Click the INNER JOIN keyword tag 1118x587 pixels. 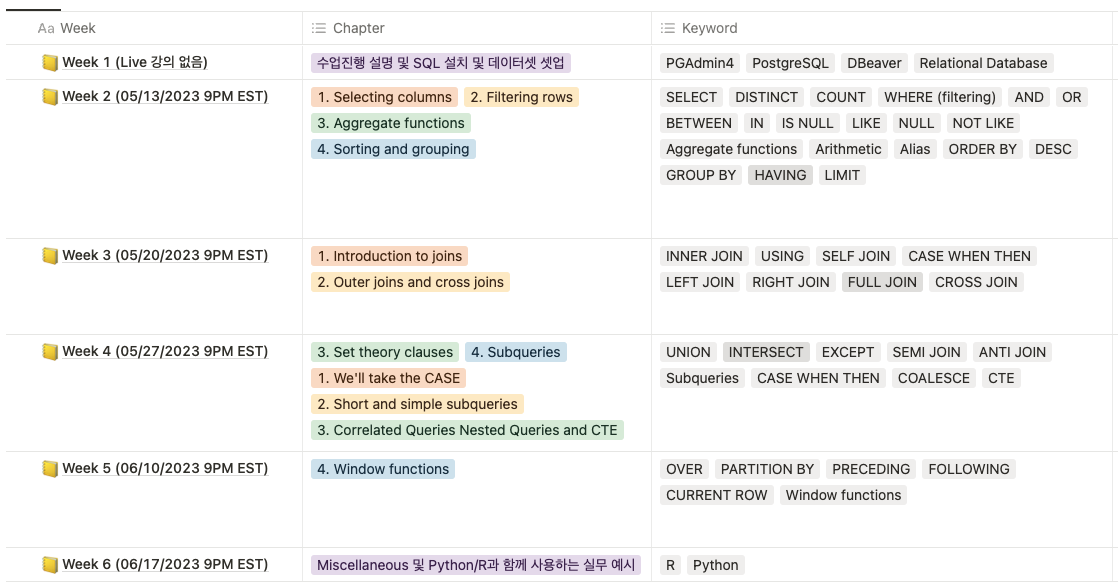[704, 256]
